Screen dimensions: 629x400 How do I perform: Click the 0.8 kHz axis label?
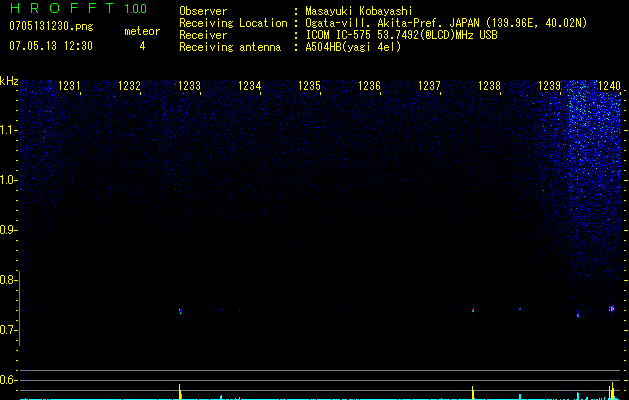click(x=7, y=280)
